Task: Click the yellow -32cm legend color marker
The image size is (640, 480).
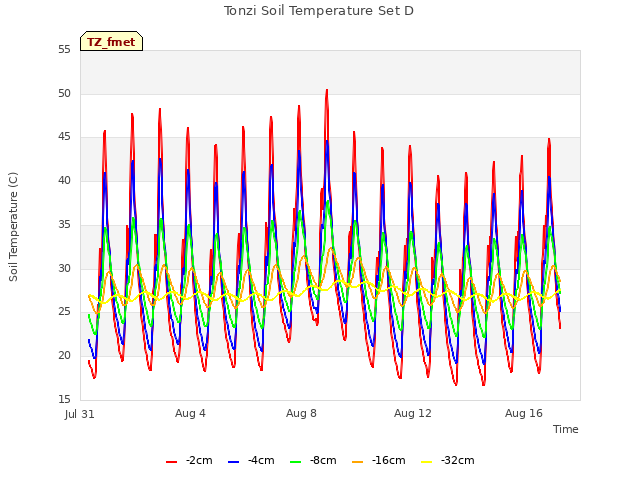Action: click(x=426, y=462)
